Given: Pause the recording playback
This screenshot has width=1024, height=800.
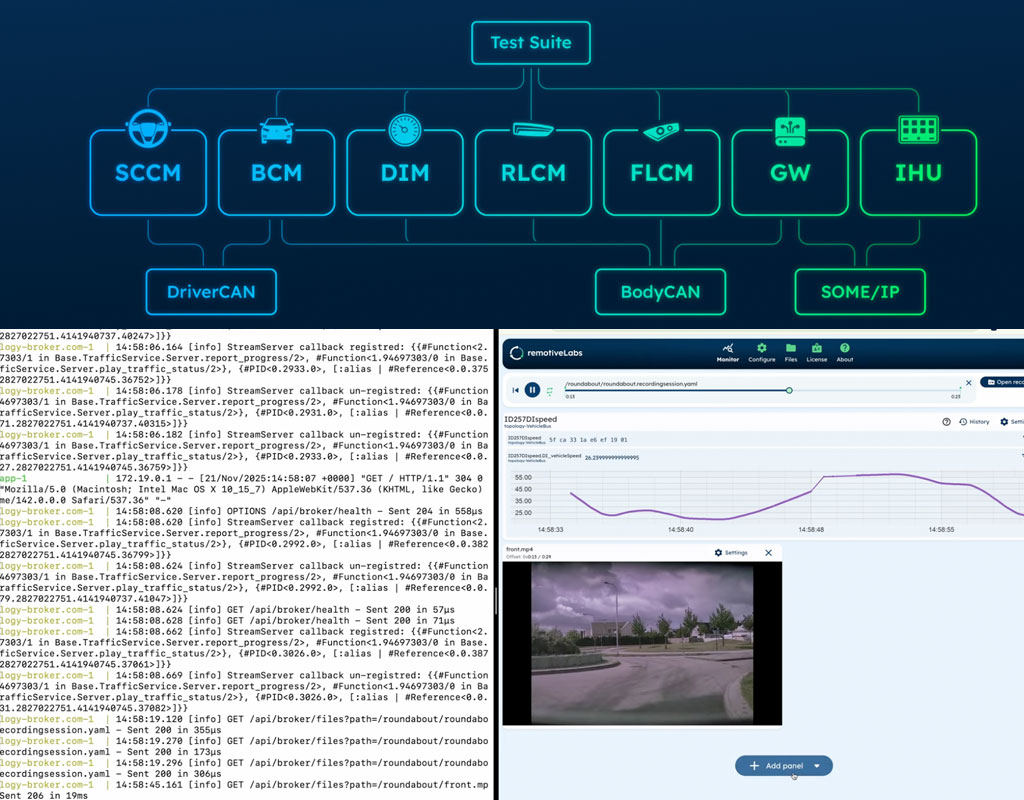Looking at the screenshot, I should tap(532, 390).
